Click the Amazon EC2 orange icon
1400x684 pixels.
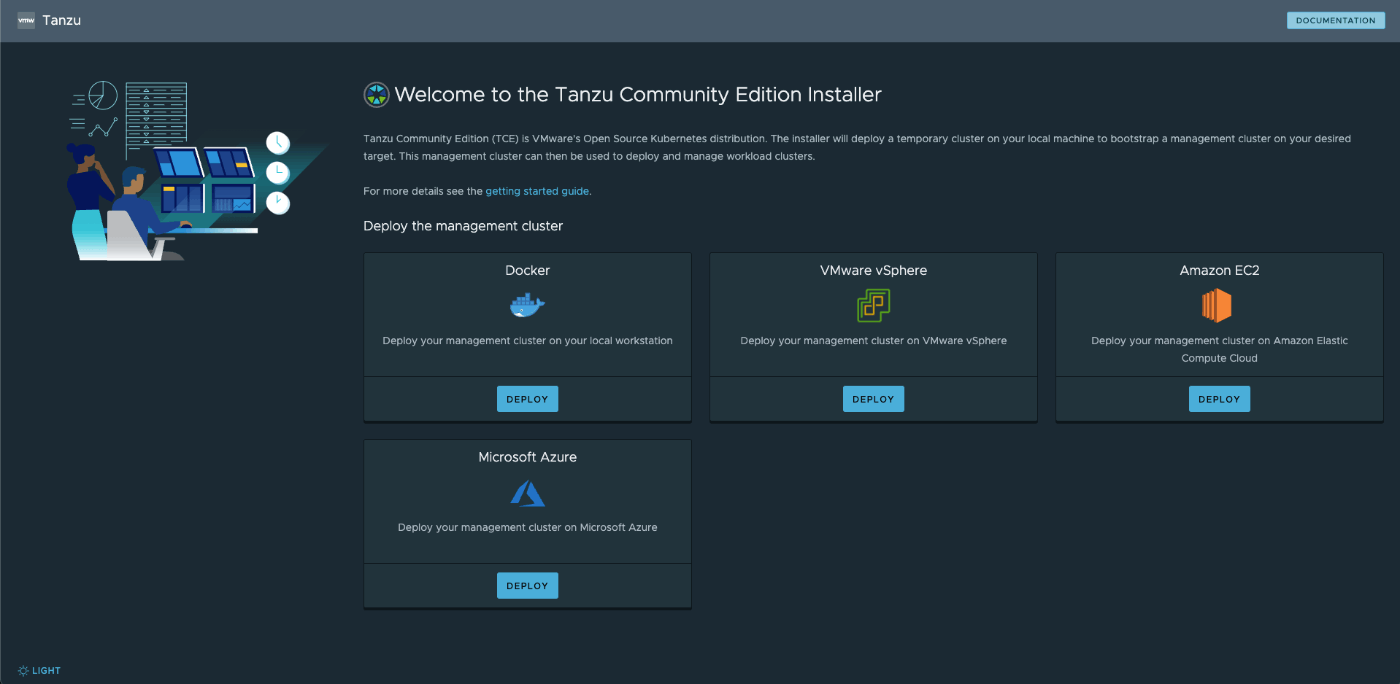pyautogui.click(x=1217, y=305)
